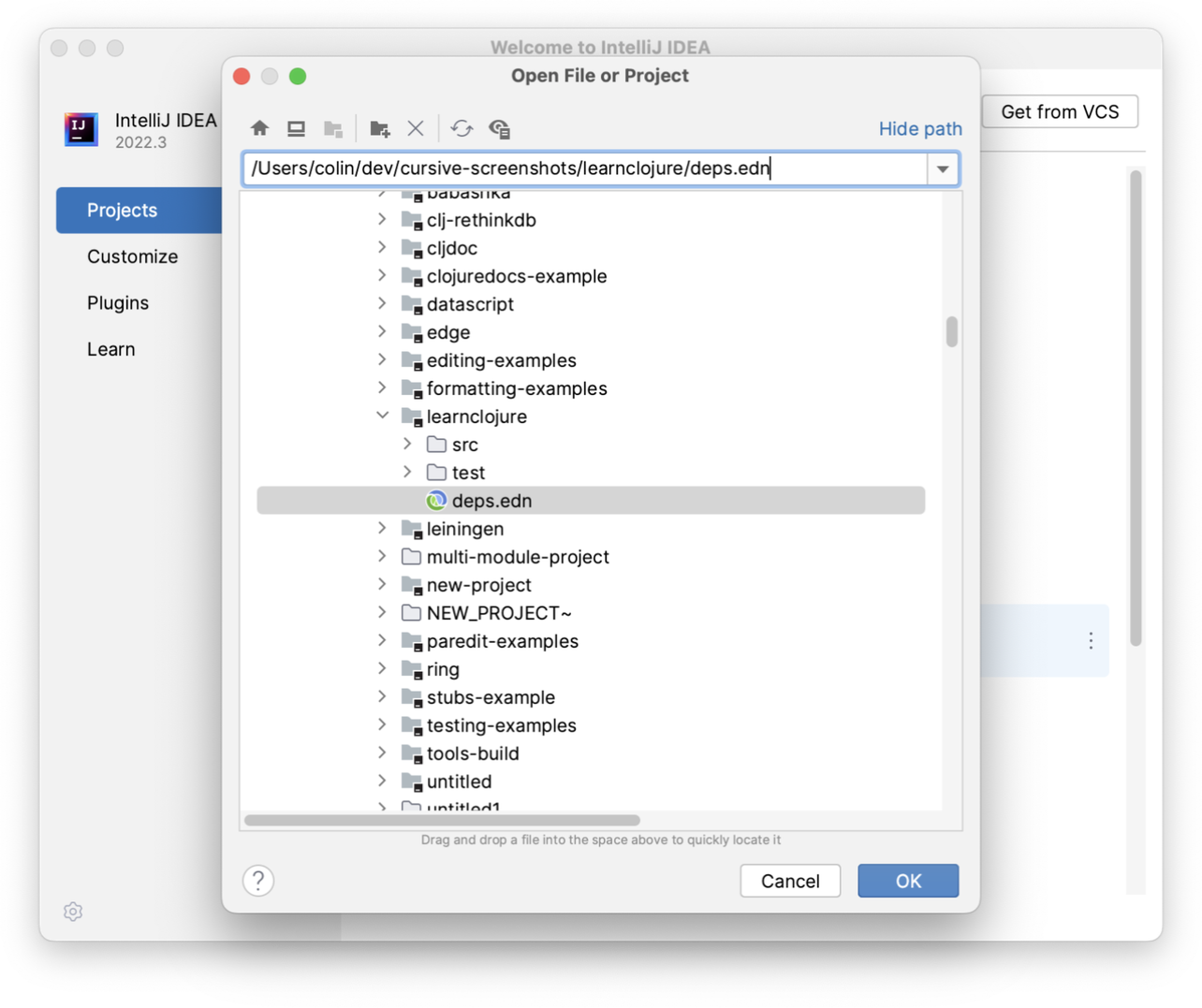
Task: Click the Hide path link
Action: point(920,129)
